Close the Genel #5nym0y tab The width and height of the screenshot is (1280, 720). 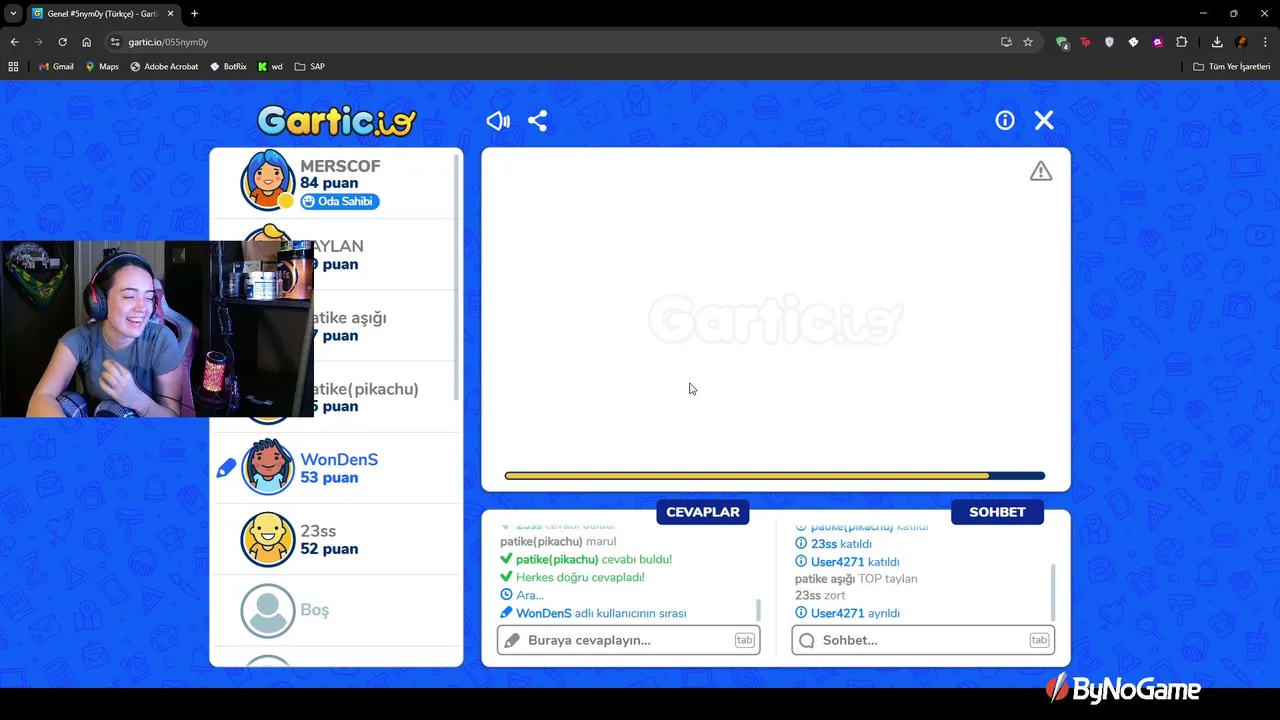point(171,13)
